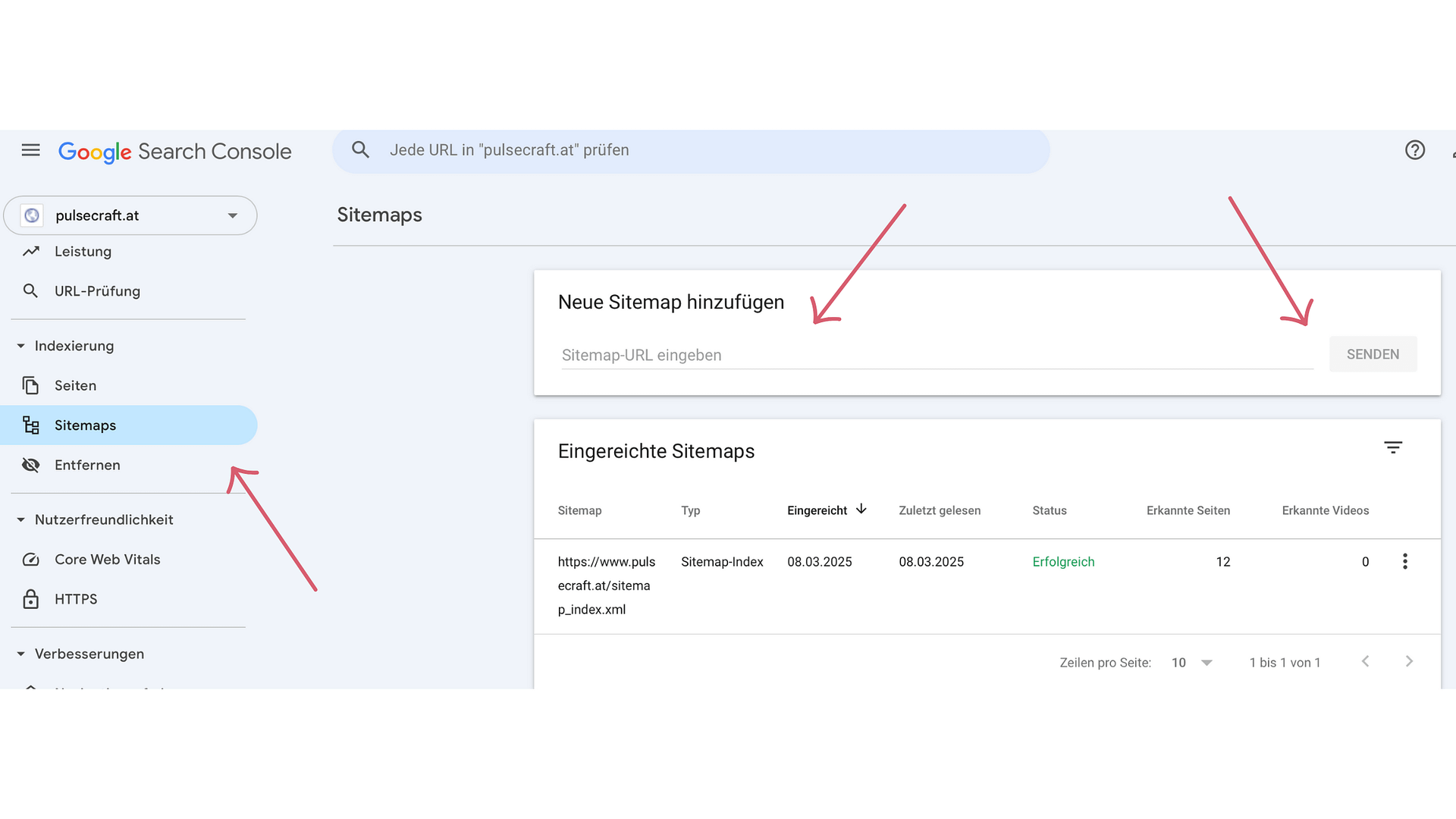1456x819 pixels.
Task: Open the hamburger main menu
Action: coord(30,150)
